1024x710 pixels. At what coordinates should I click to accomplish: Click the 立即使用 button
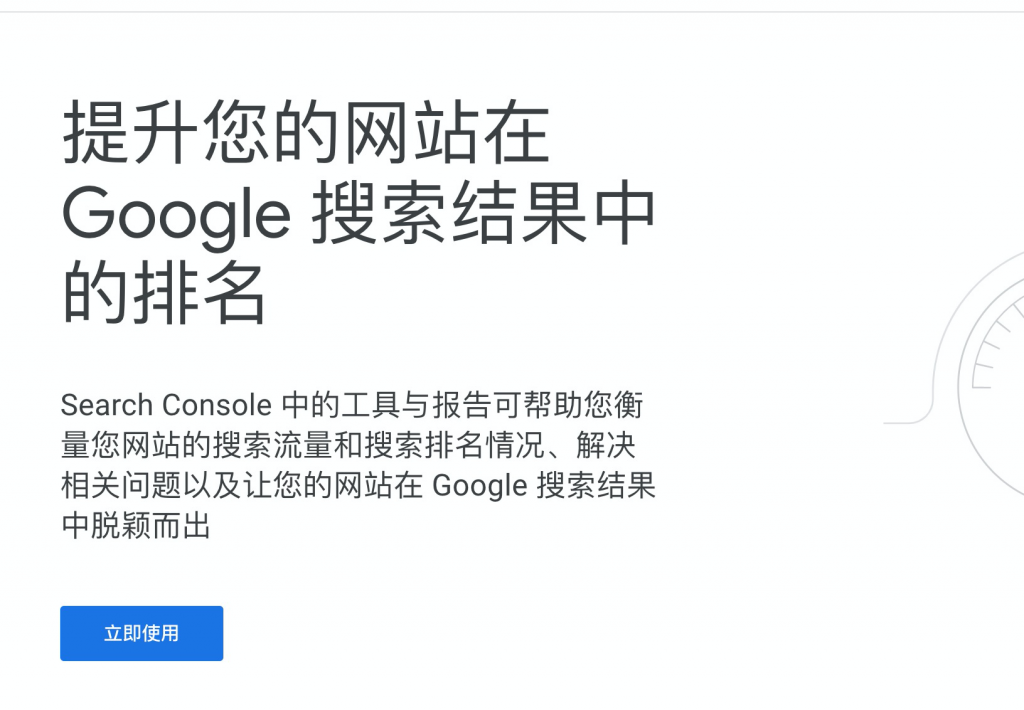141,633
